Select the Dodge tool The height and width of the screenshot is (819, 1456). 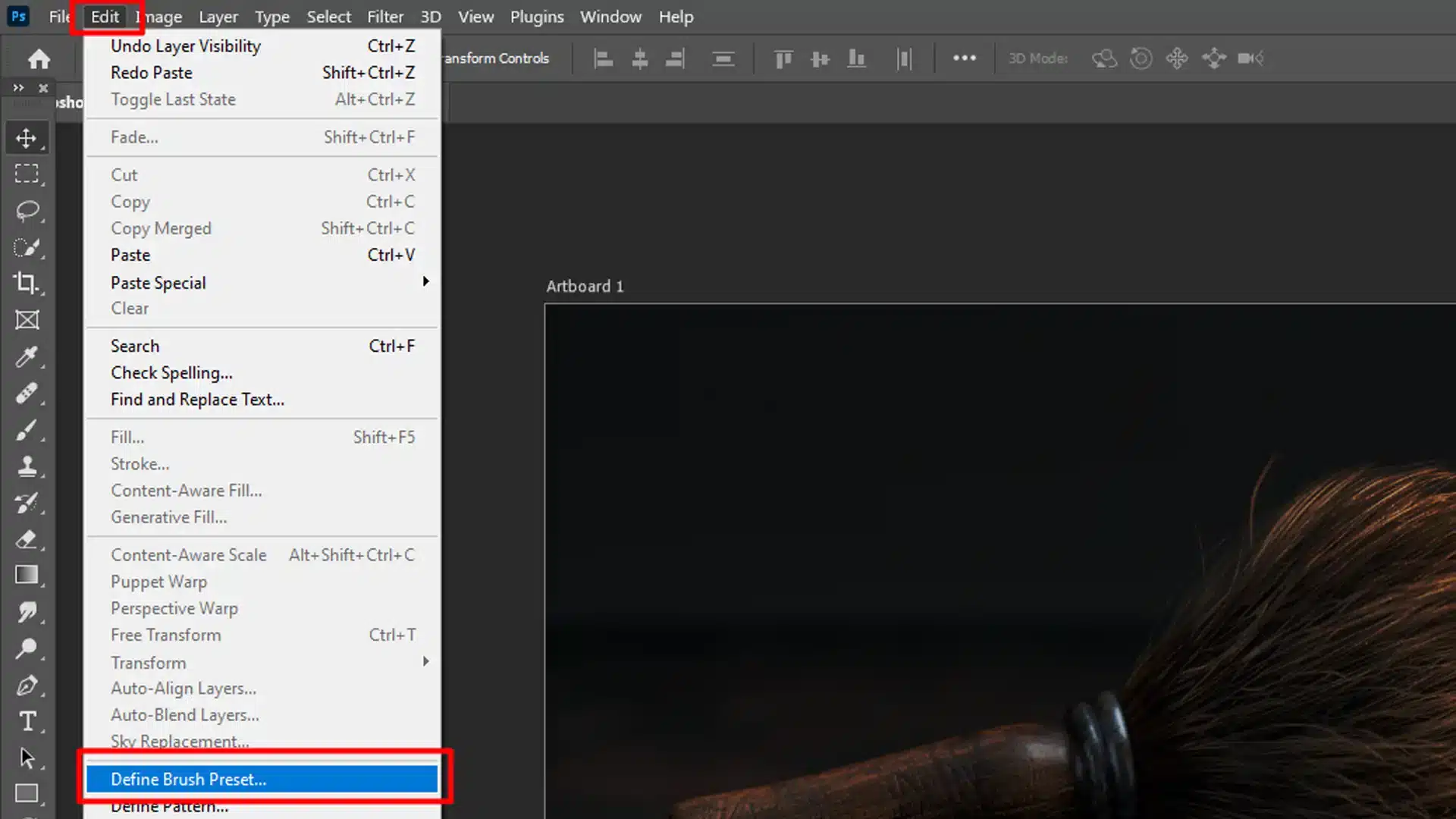click(27, 648)
